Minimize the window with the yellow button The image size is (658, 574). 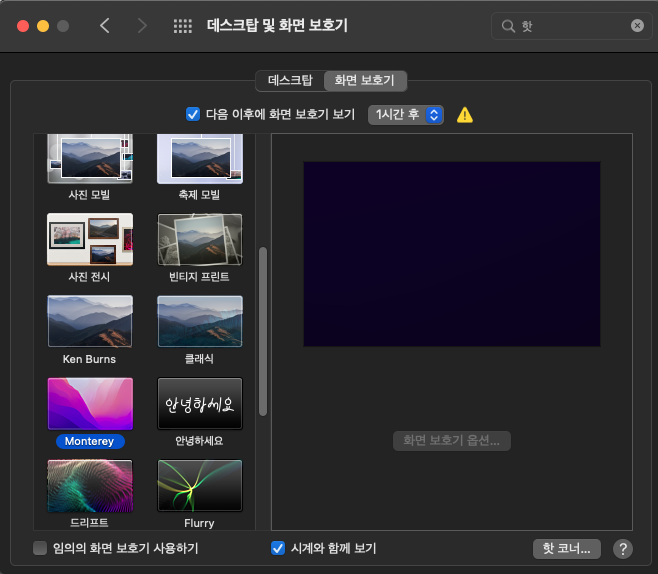(x=43, y=26)
